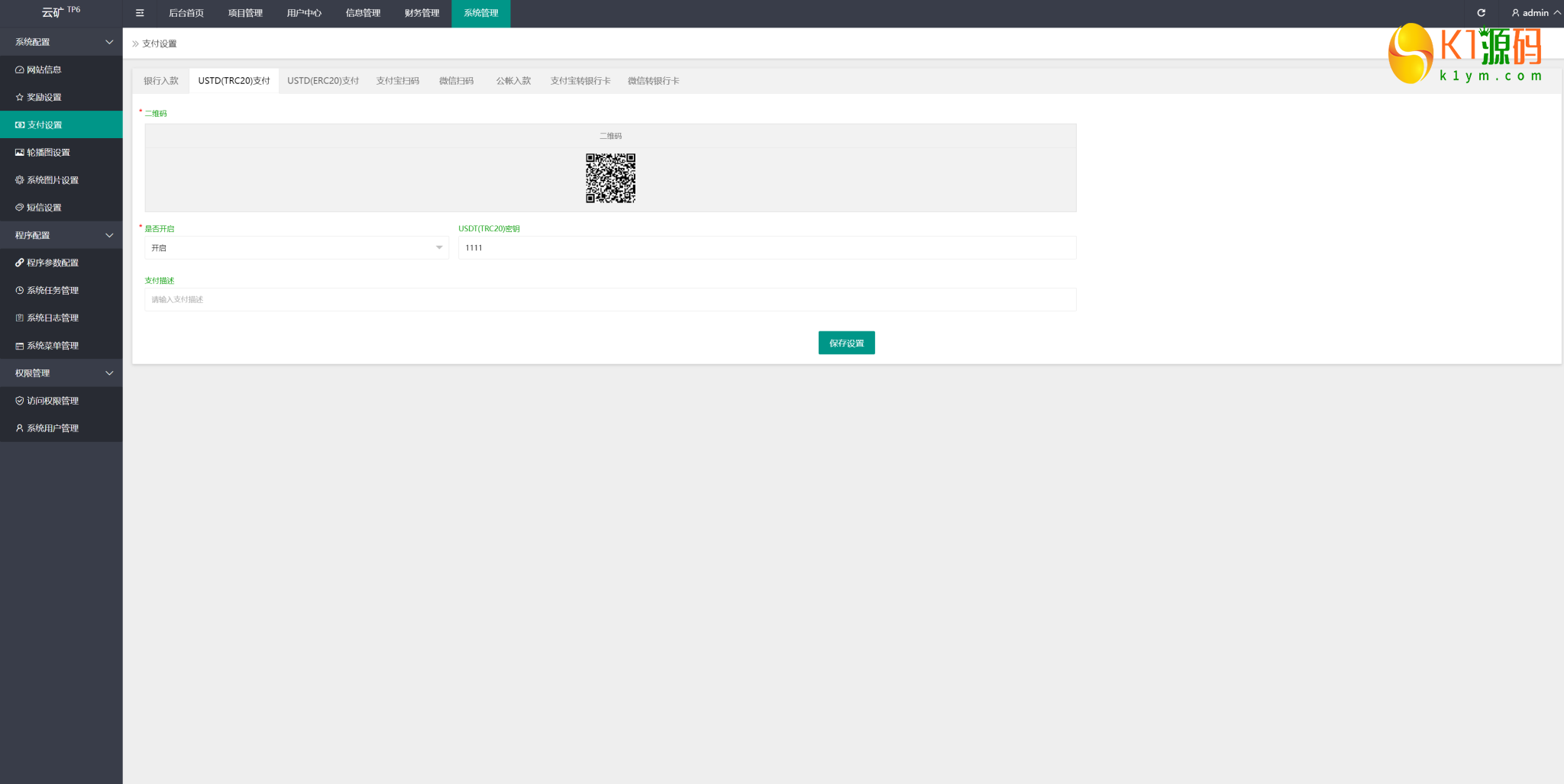Image resolution: width=1564 pixels, height=784 pixels.
Task: Collapse the 程序配置 sidebar group
Action: [61, 235]
